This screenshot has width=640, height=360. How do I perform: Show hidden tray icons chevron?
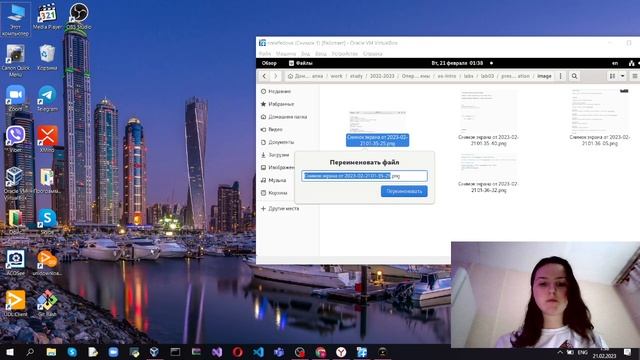tap(560, 352)
